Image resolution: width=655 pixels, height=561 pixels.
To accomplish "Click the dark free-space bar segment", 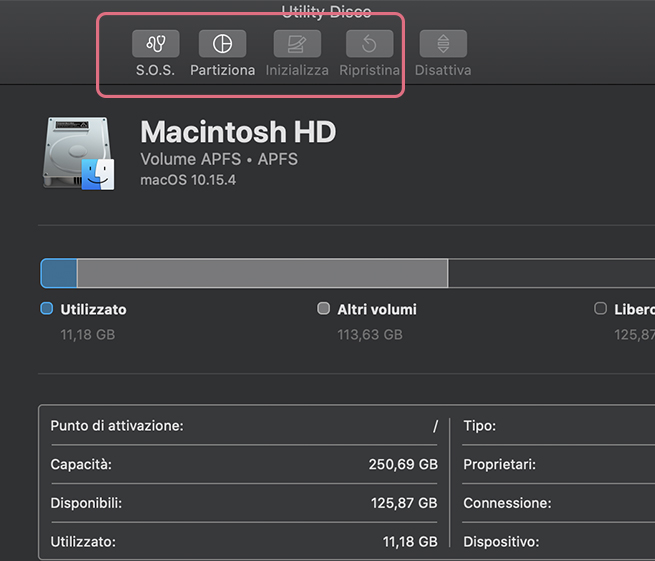I will [551, 273].
